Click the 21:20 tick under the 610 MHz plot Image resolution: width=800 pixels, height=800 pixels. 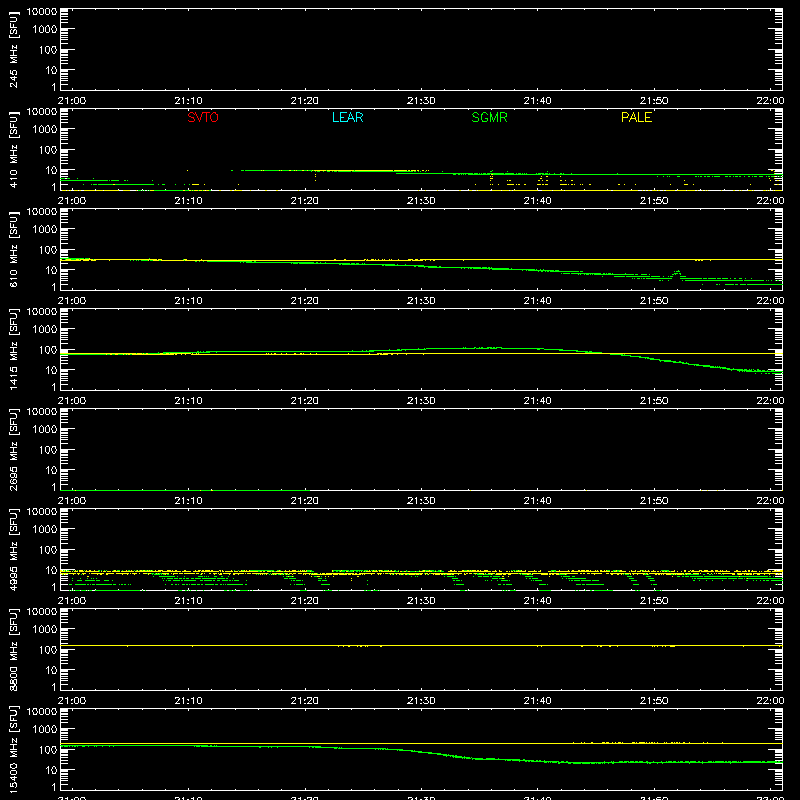coord(305,301)
